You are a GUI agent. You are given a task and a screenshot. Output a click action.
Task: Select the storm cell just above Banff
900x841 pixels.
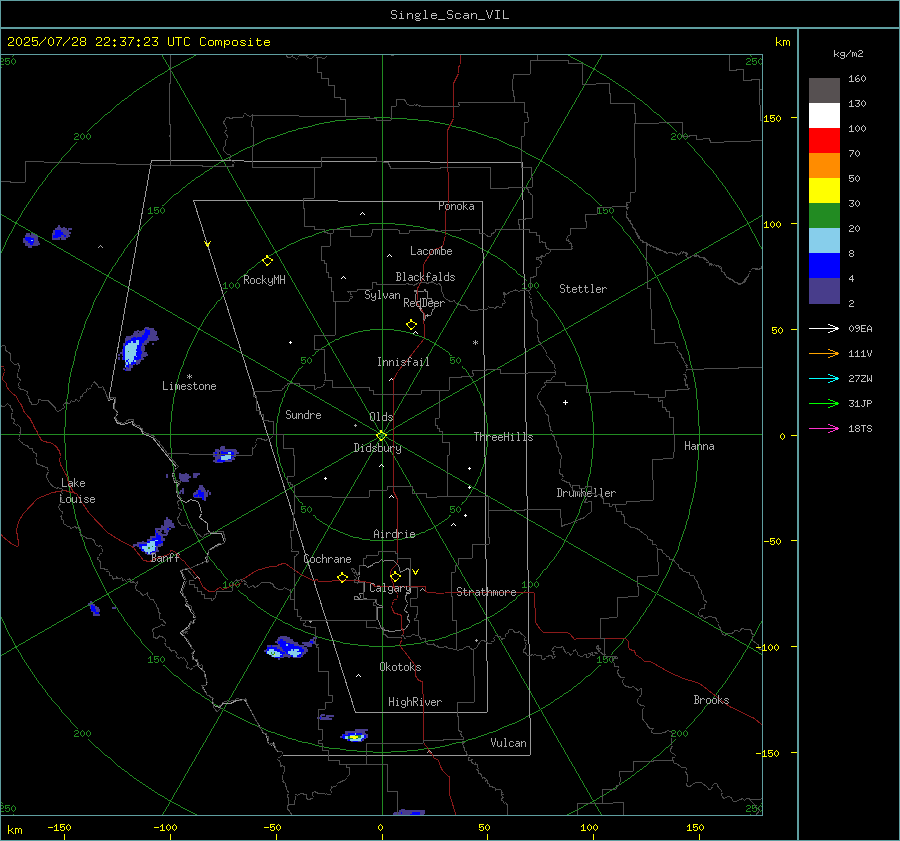(x=154, y=537)
